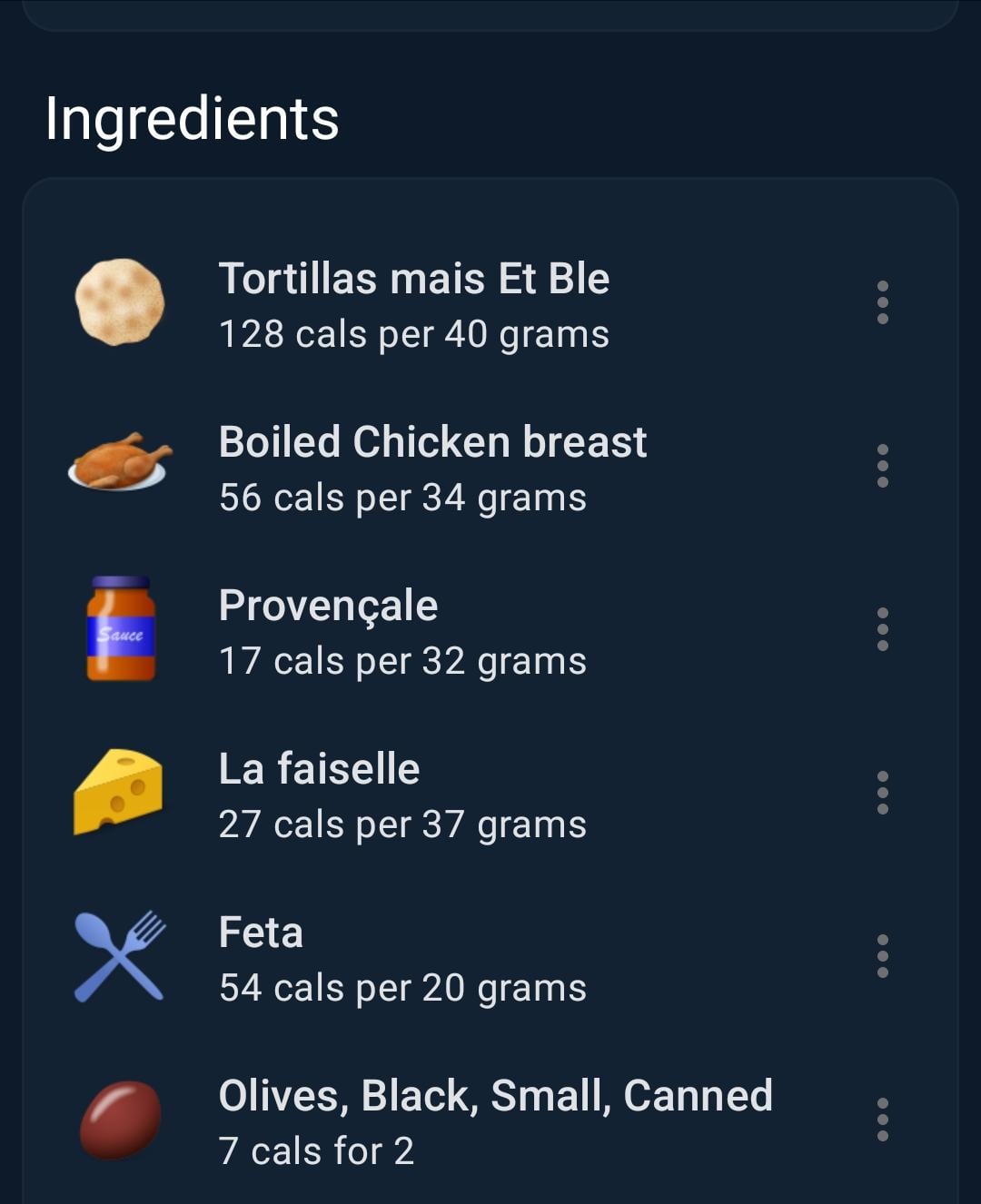981x1204 pixels.
Task: Open three-dot menu for La faiselle
Action: [882, 793]
